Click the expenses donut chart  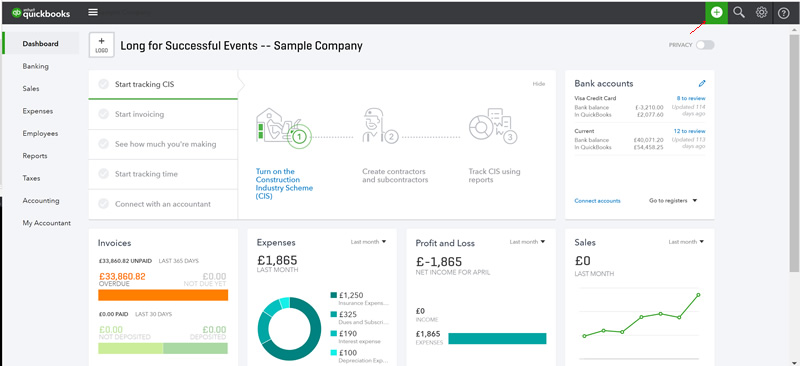pos(289,329)
